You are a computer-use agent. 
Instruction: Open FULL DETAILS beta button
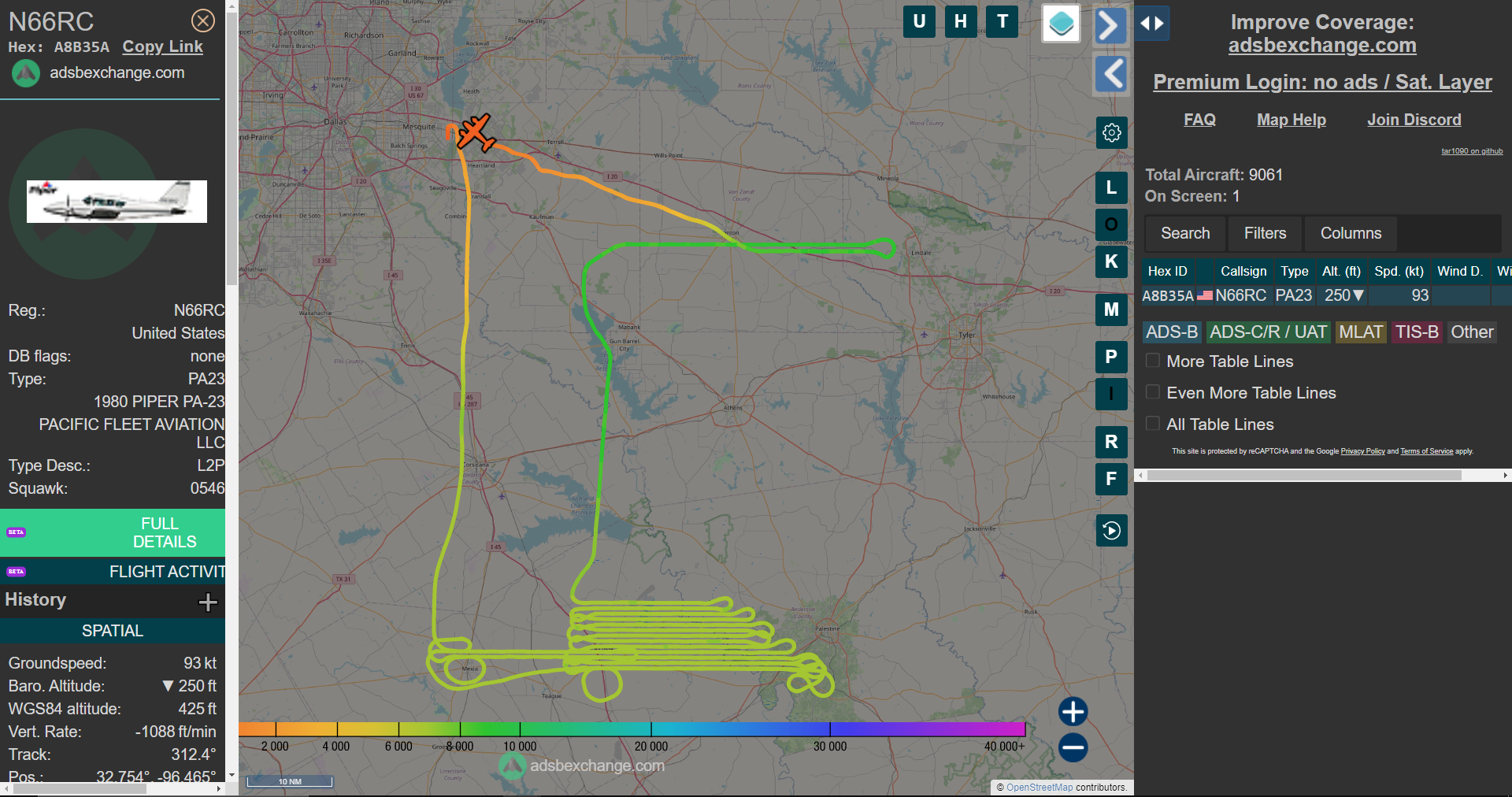coord(113,532)
